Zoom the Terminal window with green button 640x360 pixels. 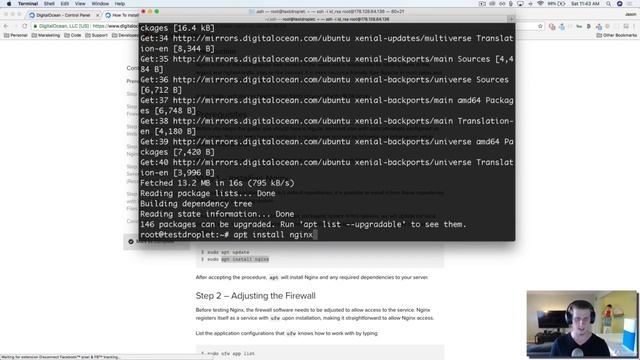157,12
